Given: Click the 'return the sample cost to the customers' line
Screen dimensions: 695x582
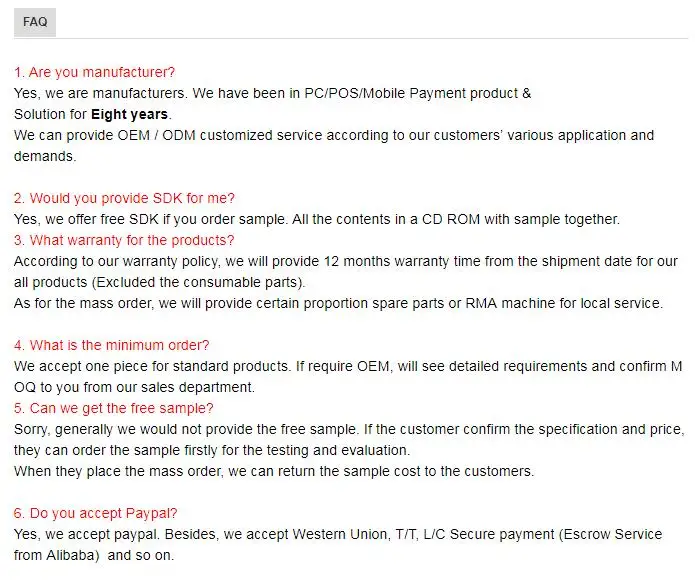Looking at the screenshot, I should pos(274,471).
